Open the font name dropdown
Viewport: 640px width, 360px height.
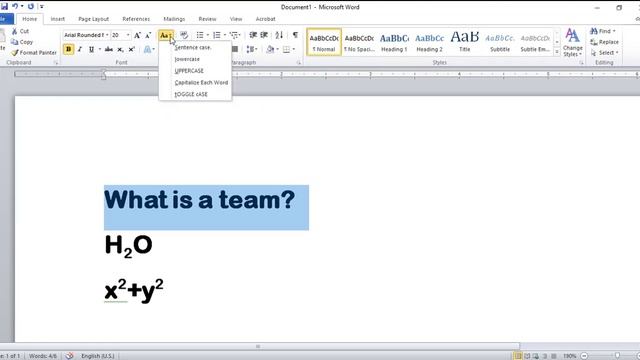[x=107, y=35]
